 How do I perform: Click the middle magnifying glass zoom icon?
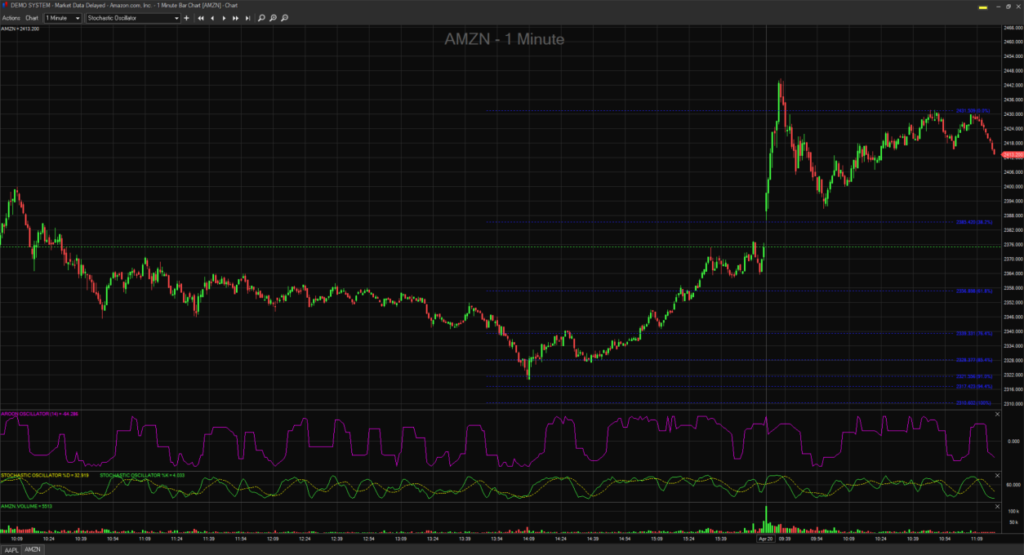(270, 18)
